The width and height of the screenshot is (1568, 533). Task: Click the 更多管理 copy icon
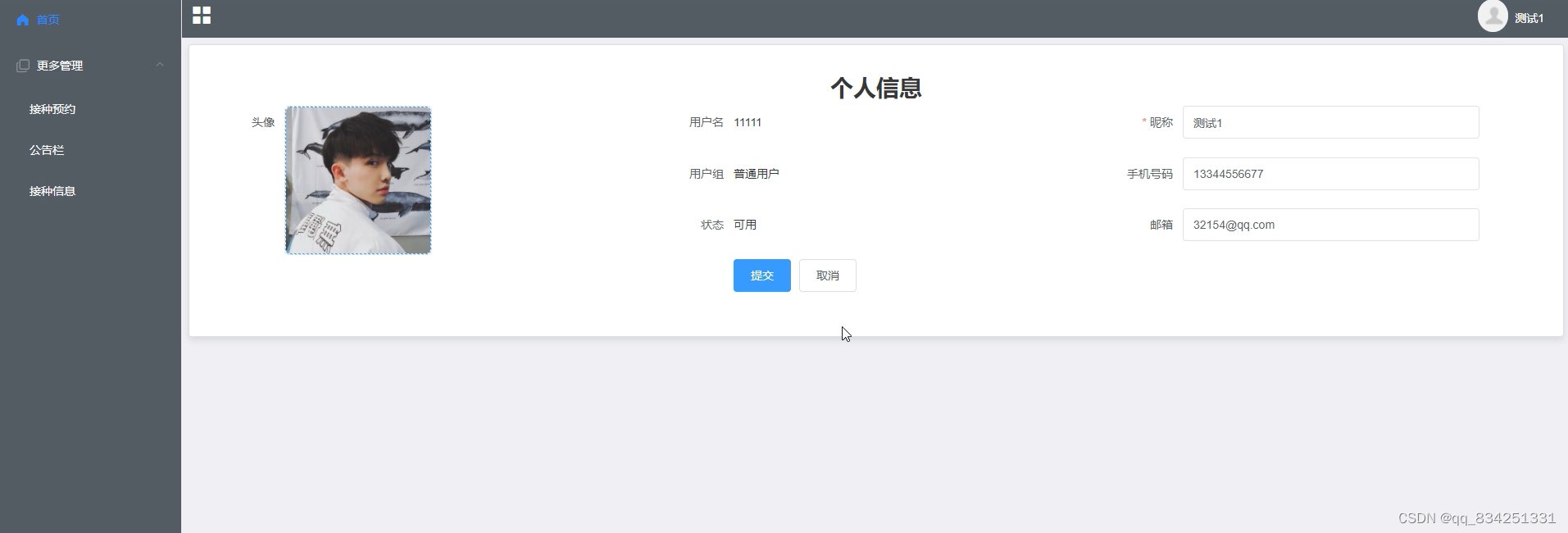pos(23,66)
